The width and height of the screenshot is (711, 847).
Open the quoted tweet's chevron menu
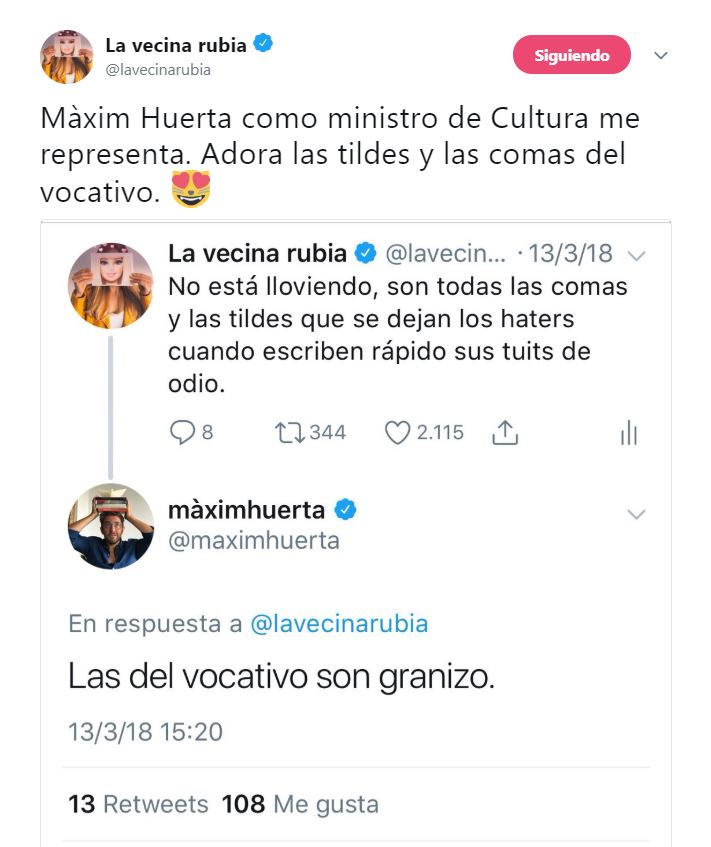[637, 255]
